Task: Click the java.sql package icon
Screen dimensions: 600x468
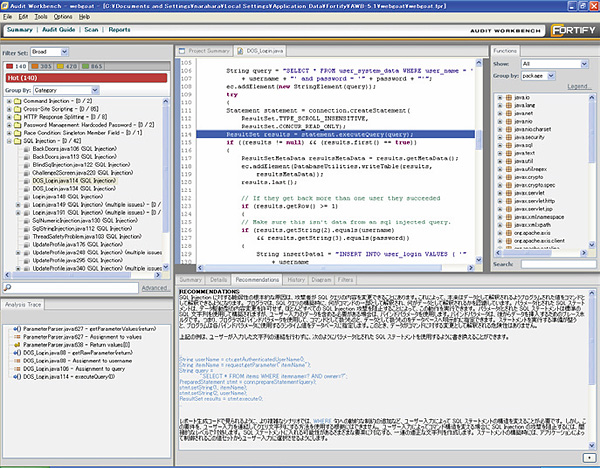Action: pos(511,143)
